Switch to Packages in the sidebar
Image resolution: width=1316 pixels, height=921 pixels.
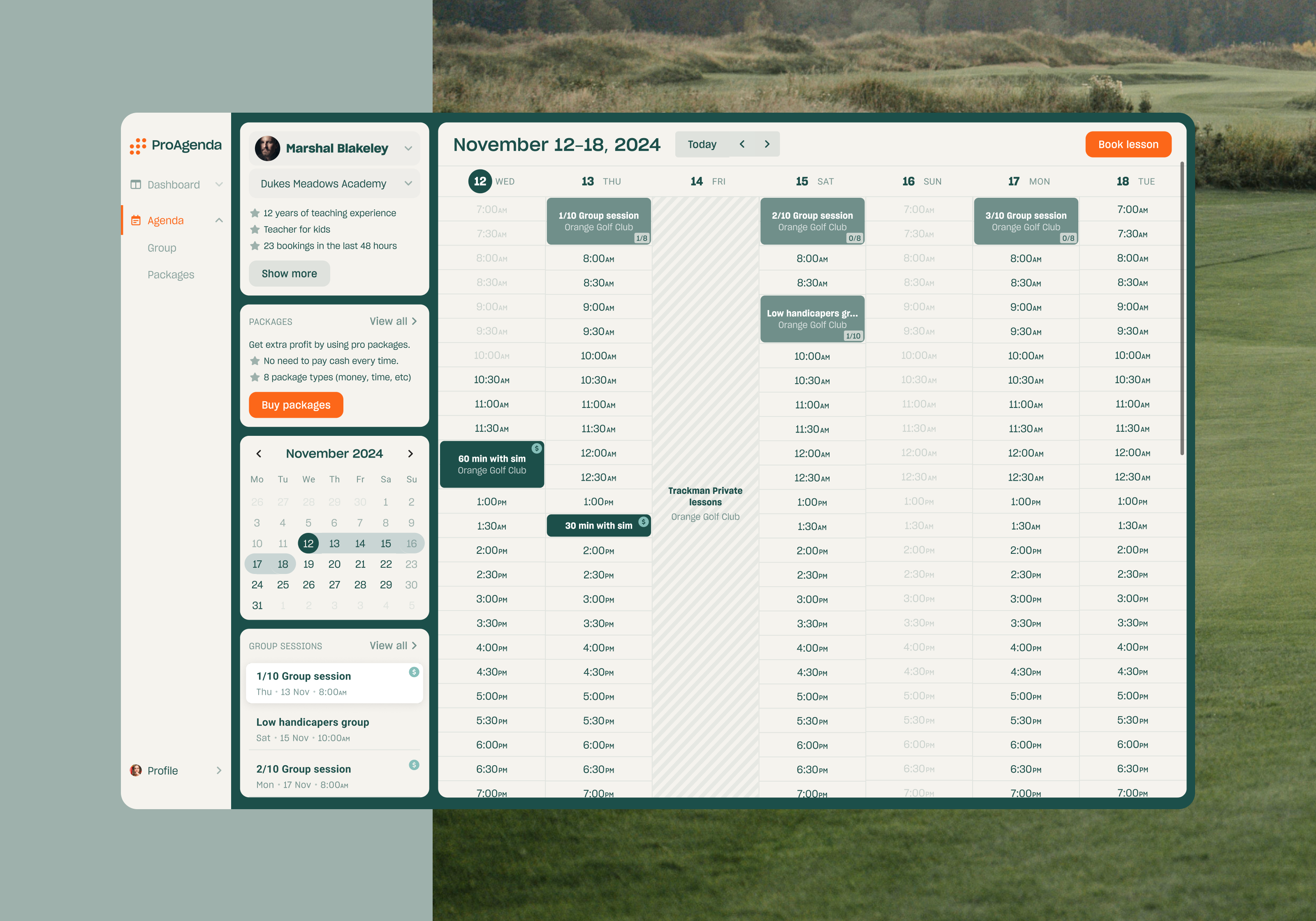coord(171,275)
